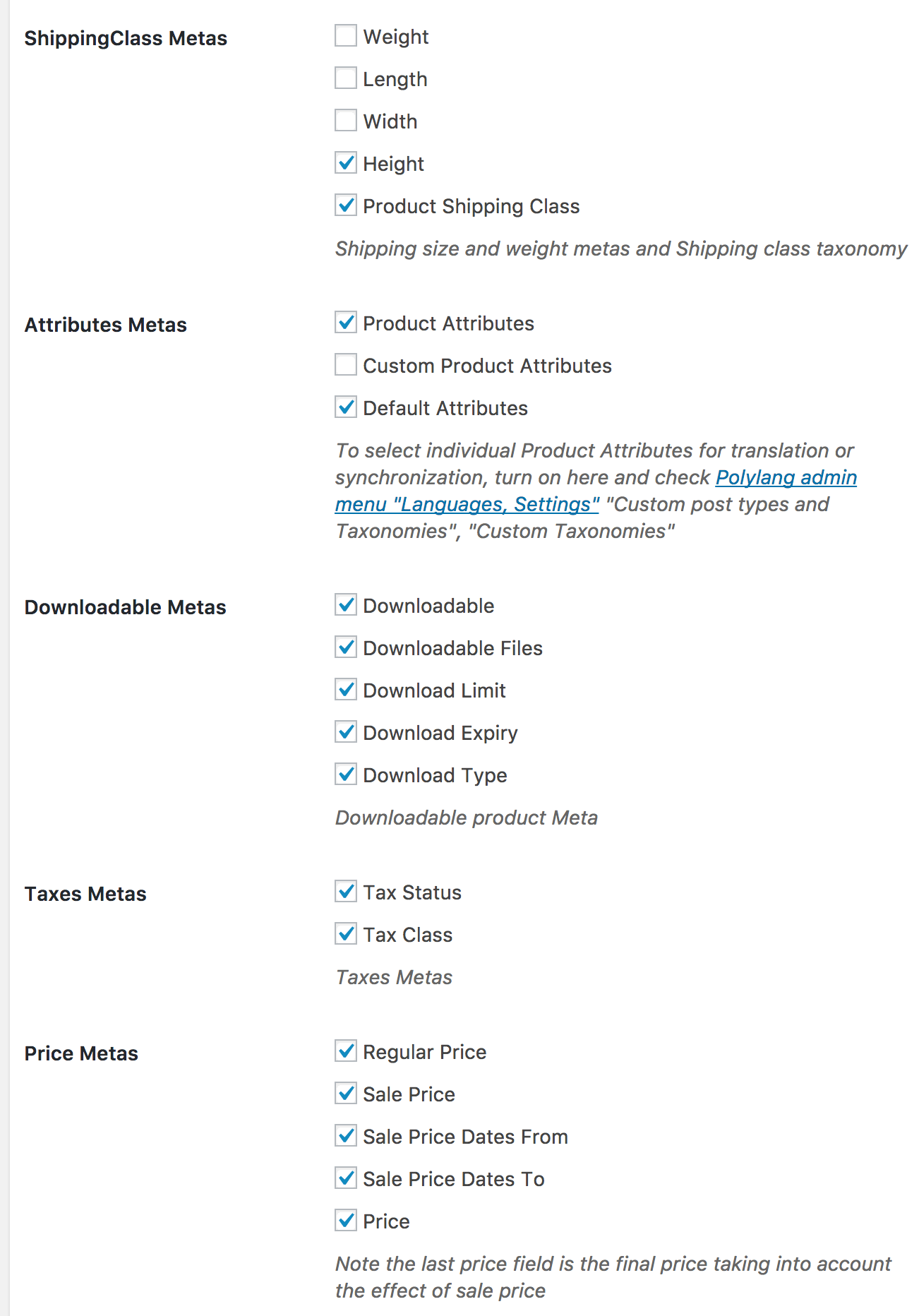Open the Polylang admin menu link
The width and height of the screenshot is (919, 1316).
click(x=786, y=478)
